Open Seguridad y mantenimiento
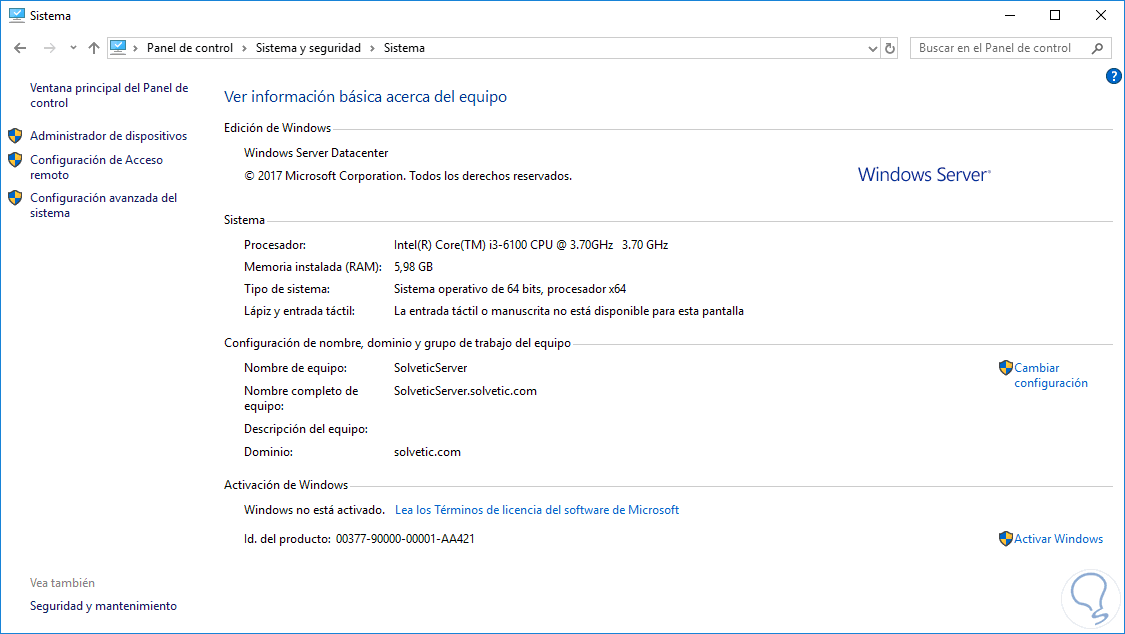Screen dimensions: 1125x634 pyautogui.click(x=103, y=606)
